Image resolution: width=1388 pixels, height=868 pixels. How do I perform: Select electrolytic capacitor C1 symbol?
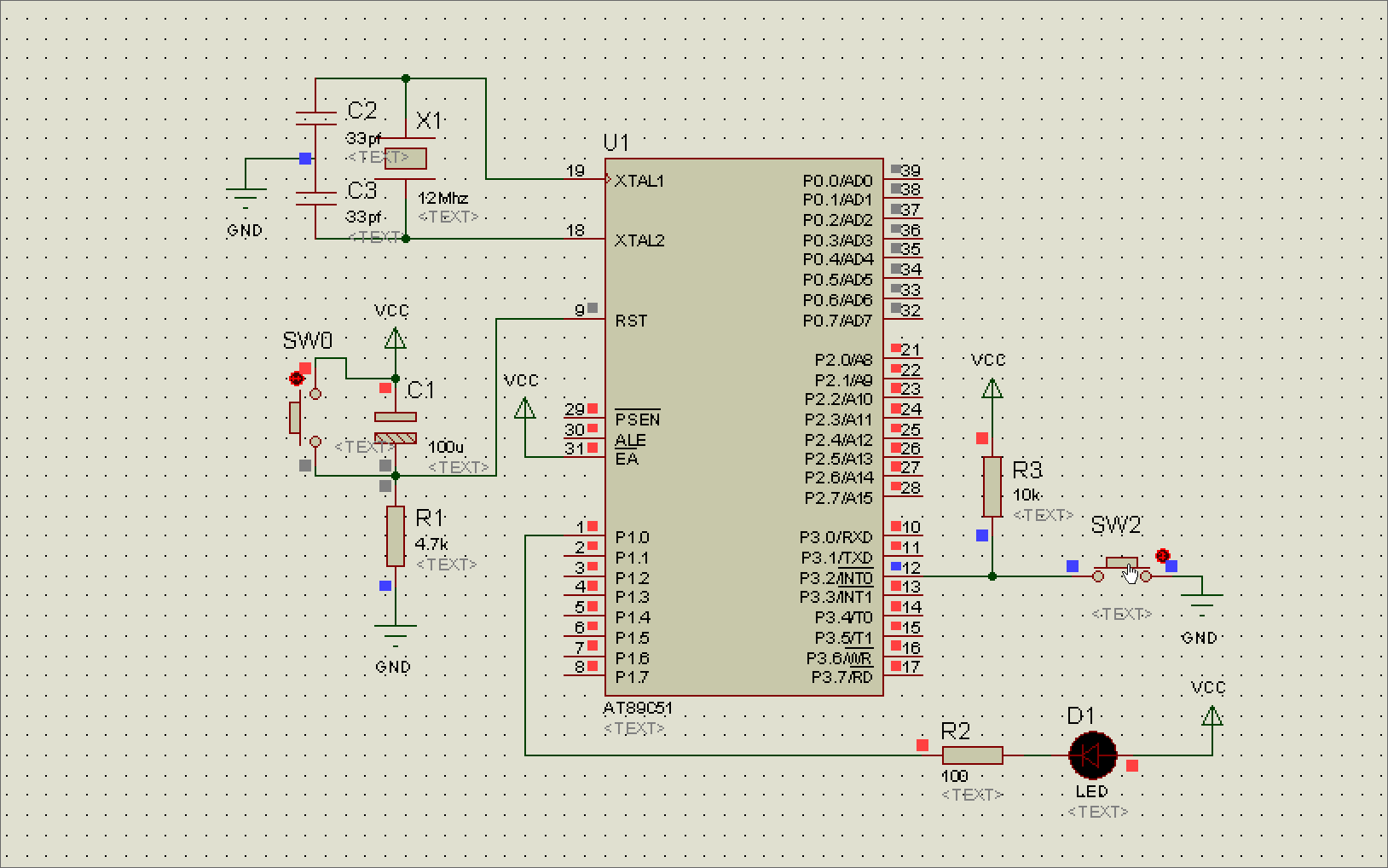click(396, 429)
